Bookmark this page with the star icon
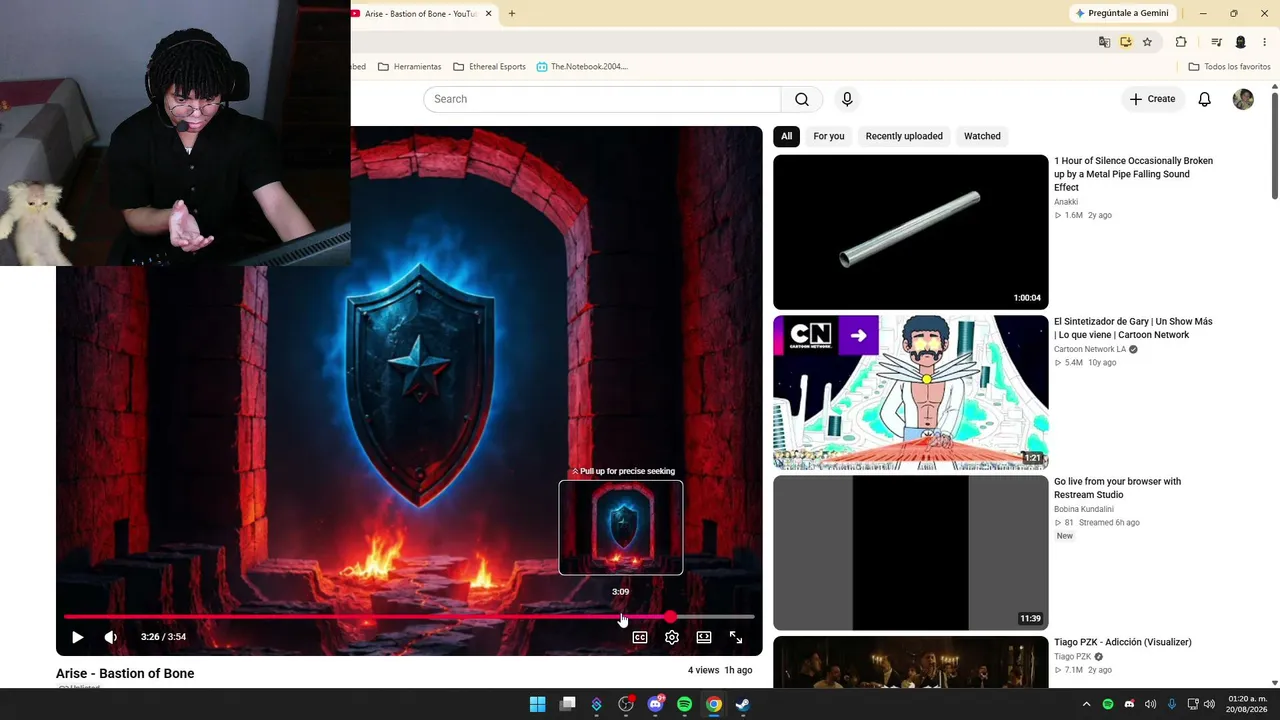 pos(1147,42)
